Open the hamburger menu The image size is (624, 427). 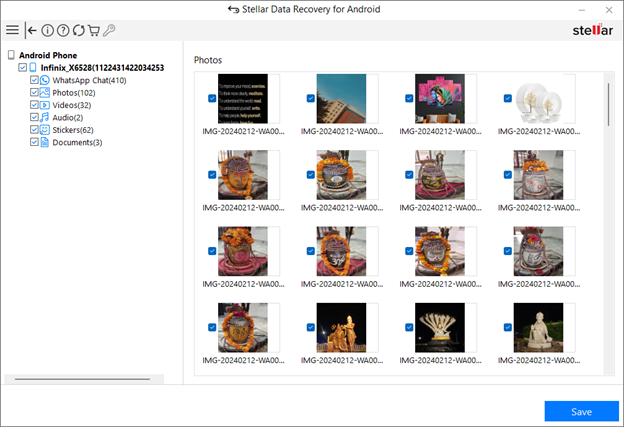tap(12, 30)
